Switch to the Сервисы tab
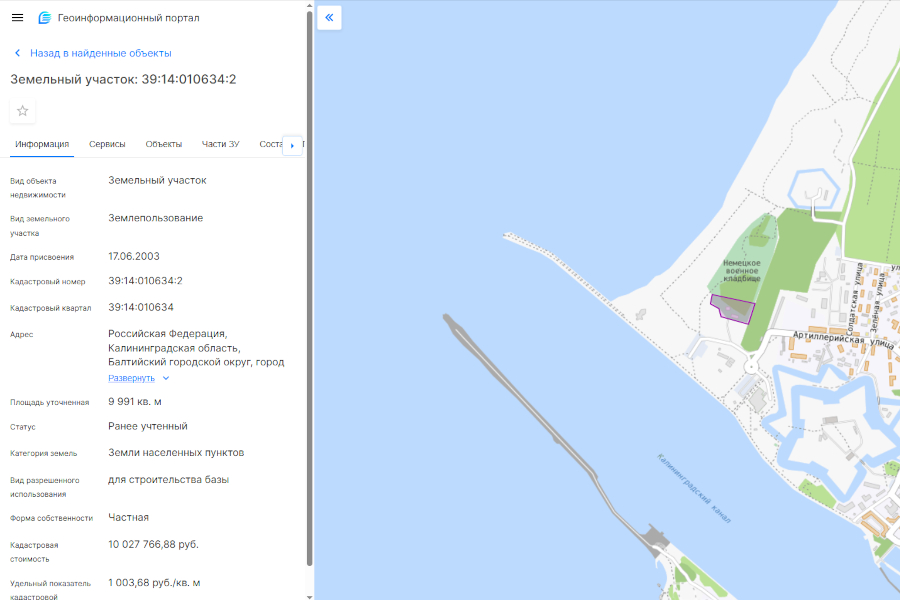900x600 pixels. (x=107, y=144)
